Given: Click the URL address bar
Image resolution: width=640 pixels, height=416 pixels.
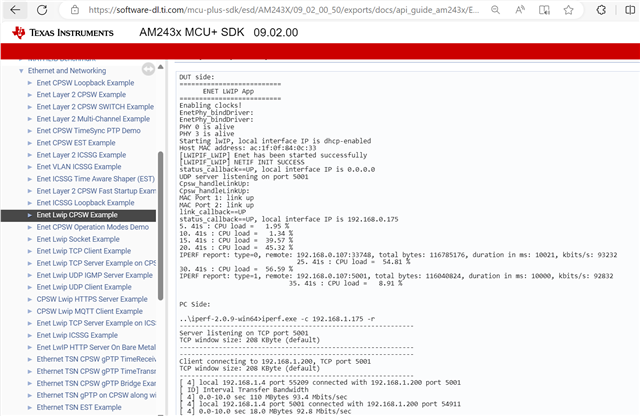Looking at the screenshot, I should click(x=284, y=10).
